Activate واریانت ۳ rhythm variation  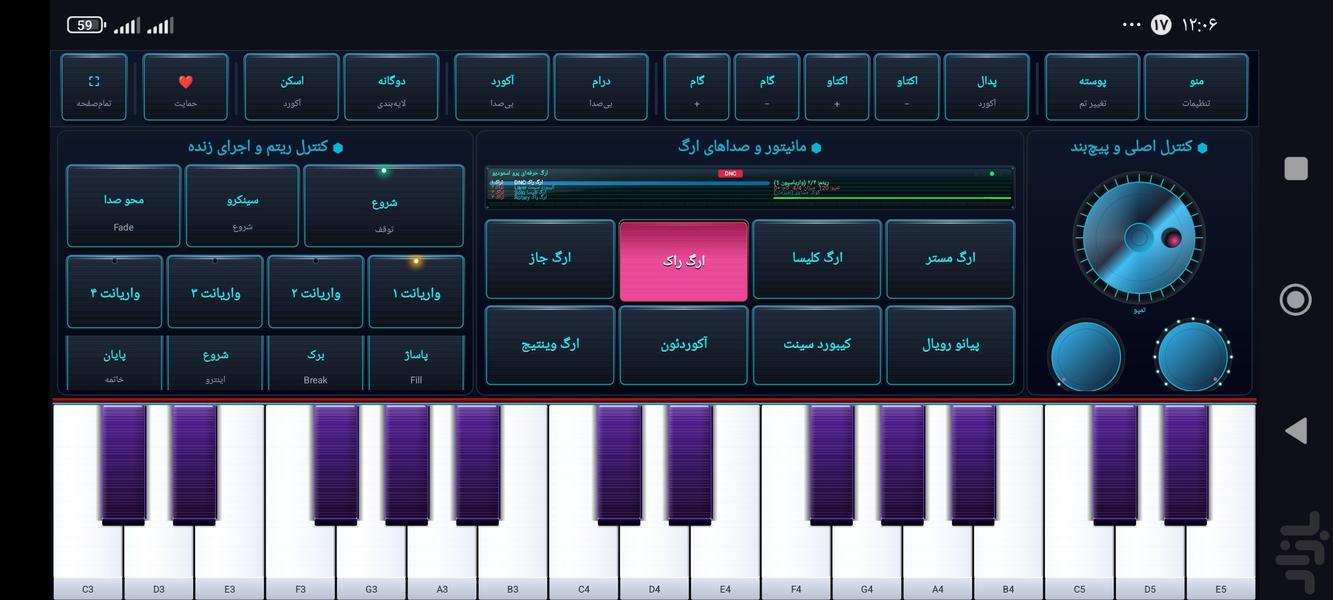tap(215, 292)
